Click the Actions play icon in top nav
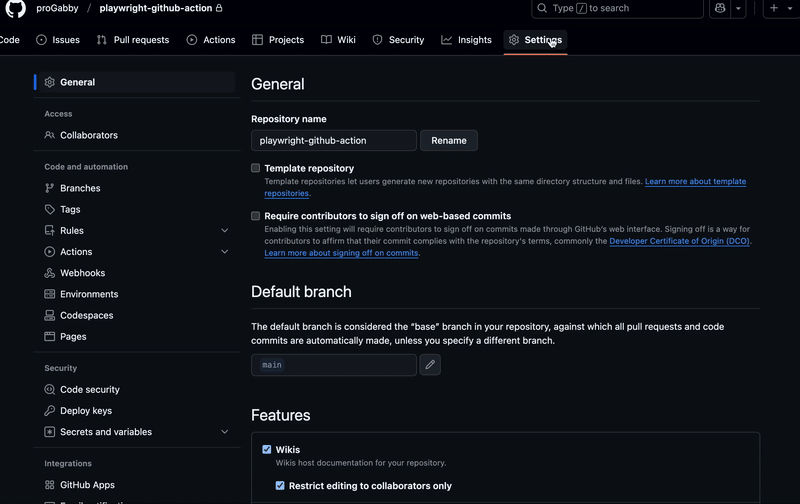The width and height of the screenshot is (800, 504). pyautogui.click(x=192, y=40)
